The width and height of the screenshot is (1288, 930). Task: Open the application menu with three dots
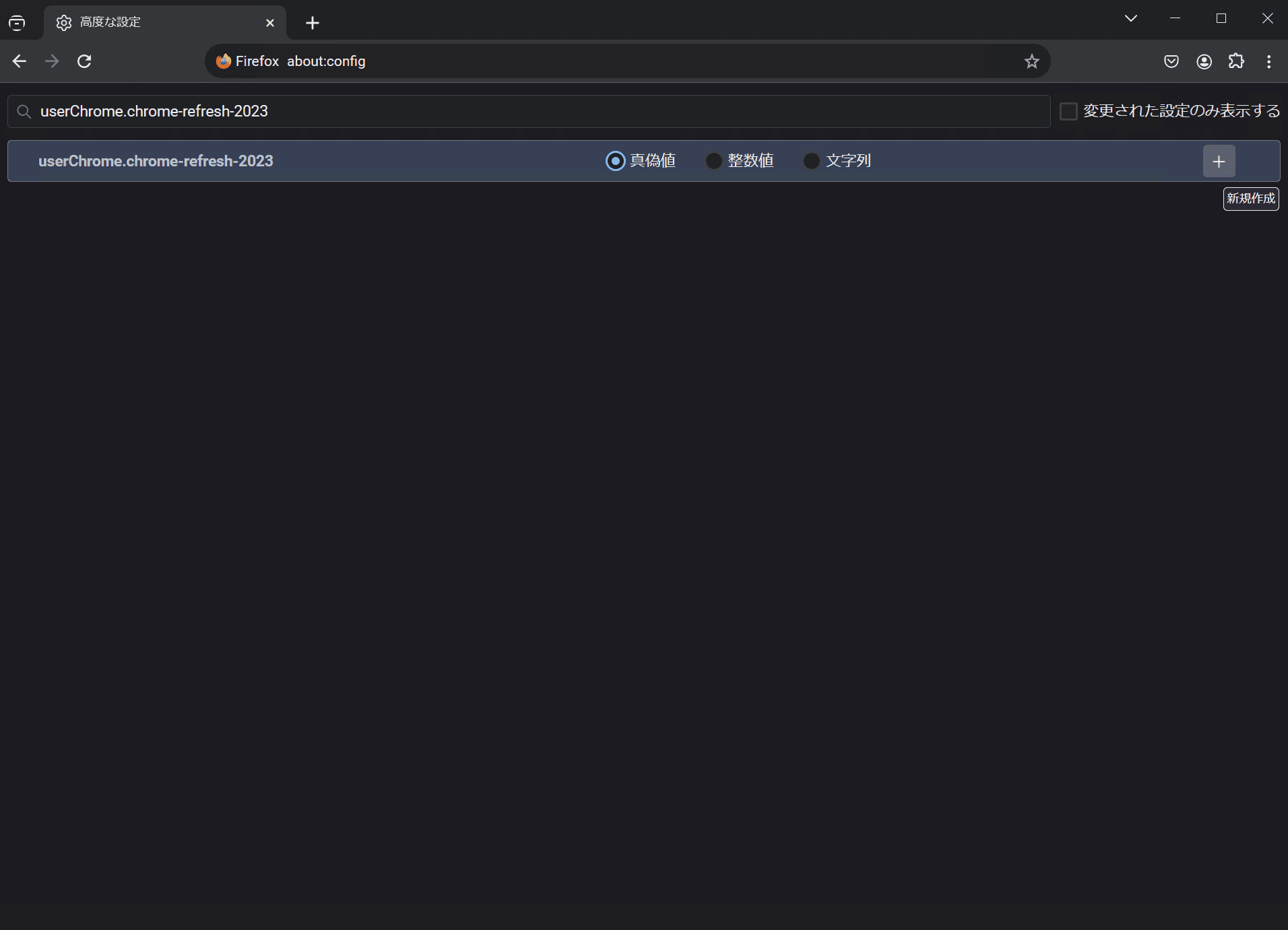pos(1268,61)
